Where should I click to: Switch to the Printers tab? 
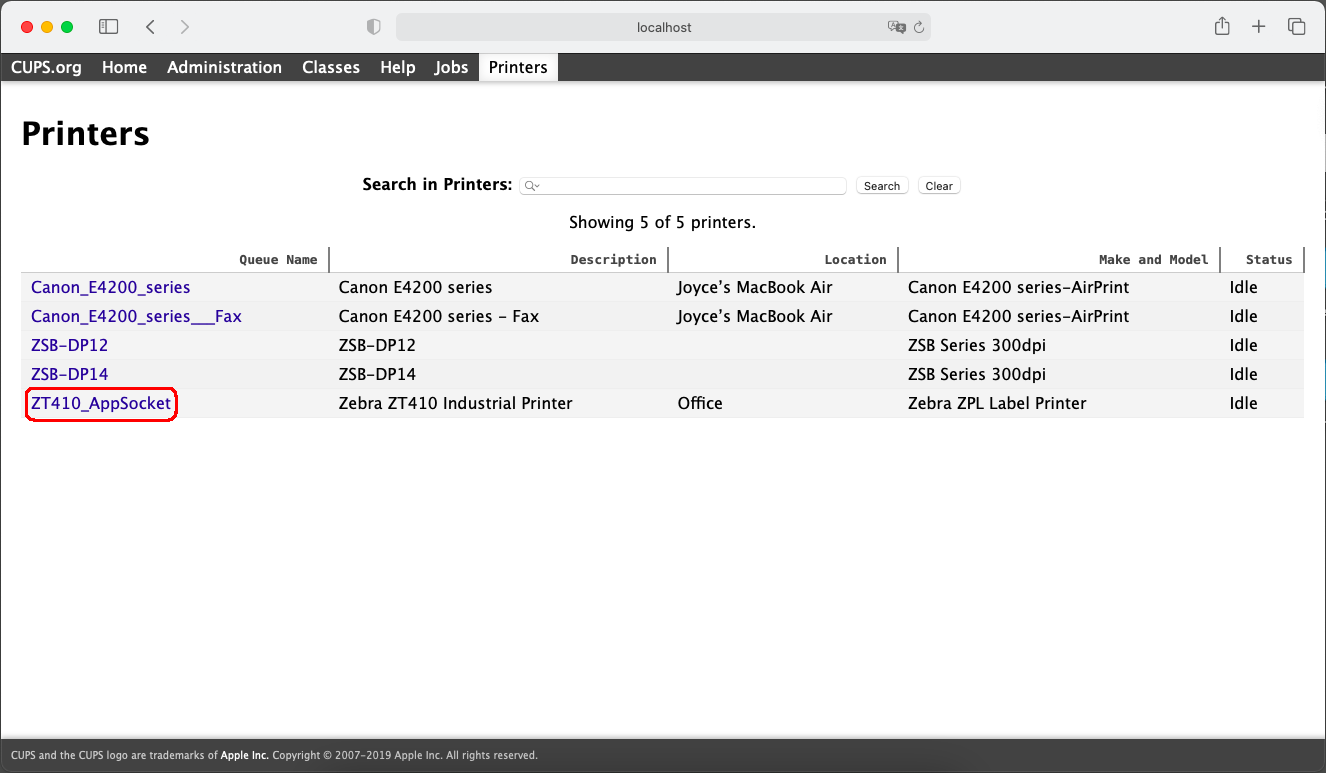click(518, 67)
